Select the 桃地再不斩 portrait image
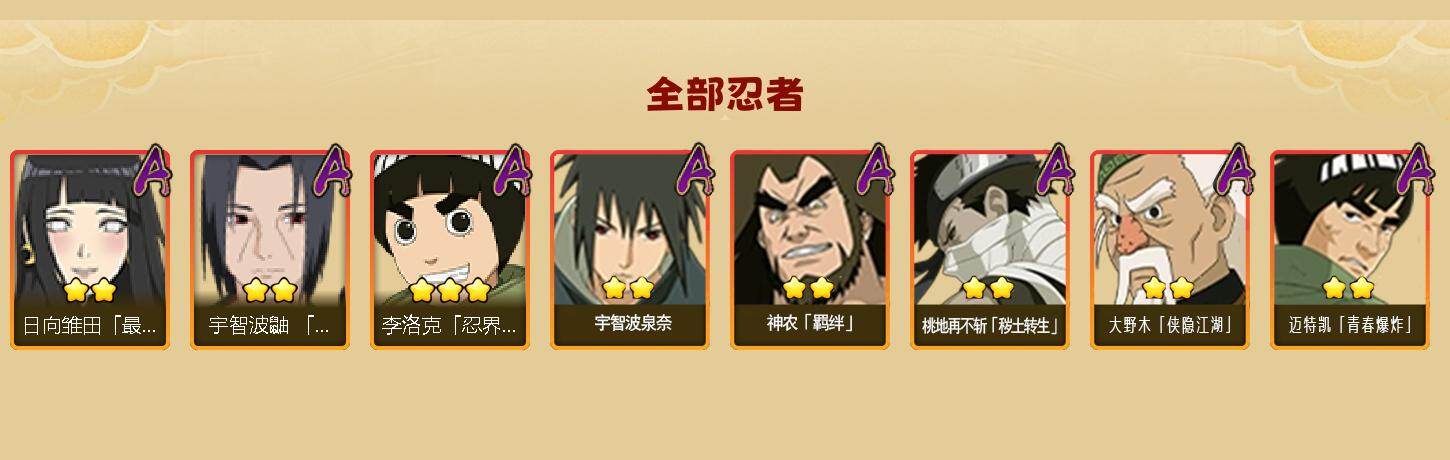Image resolution: width=1450 pixels, height=460 pixels. click(x=990, y=229)
